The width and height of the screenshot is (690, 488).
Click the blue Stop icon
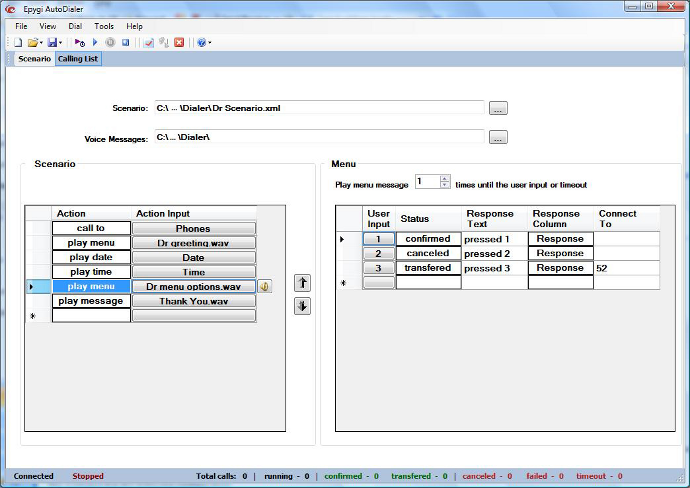(x=125, y=43)
